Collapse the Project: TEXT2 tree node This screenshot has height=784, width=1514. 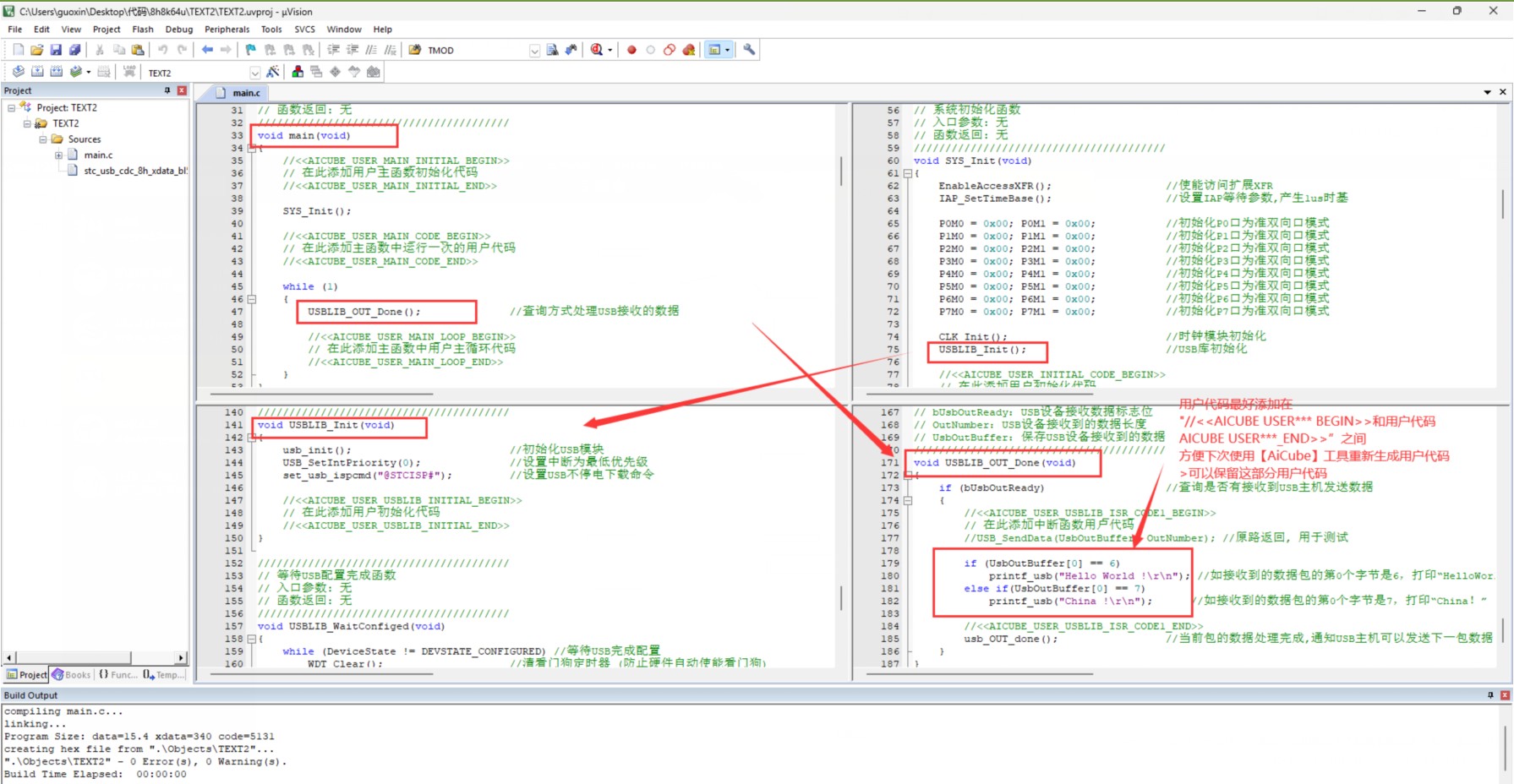(x=12, y=108)
